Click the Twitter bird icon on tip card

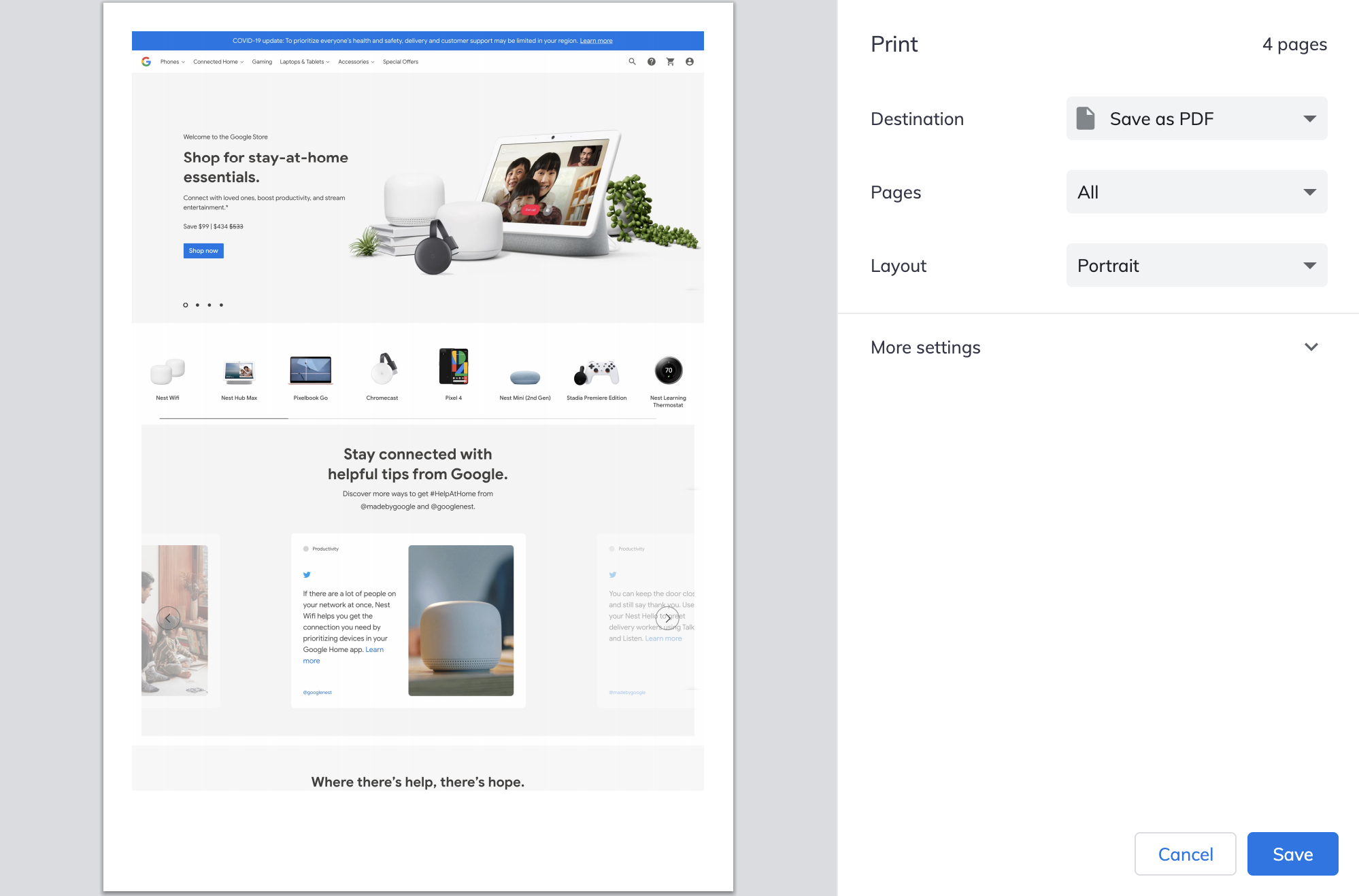click(x=307, y=574)
